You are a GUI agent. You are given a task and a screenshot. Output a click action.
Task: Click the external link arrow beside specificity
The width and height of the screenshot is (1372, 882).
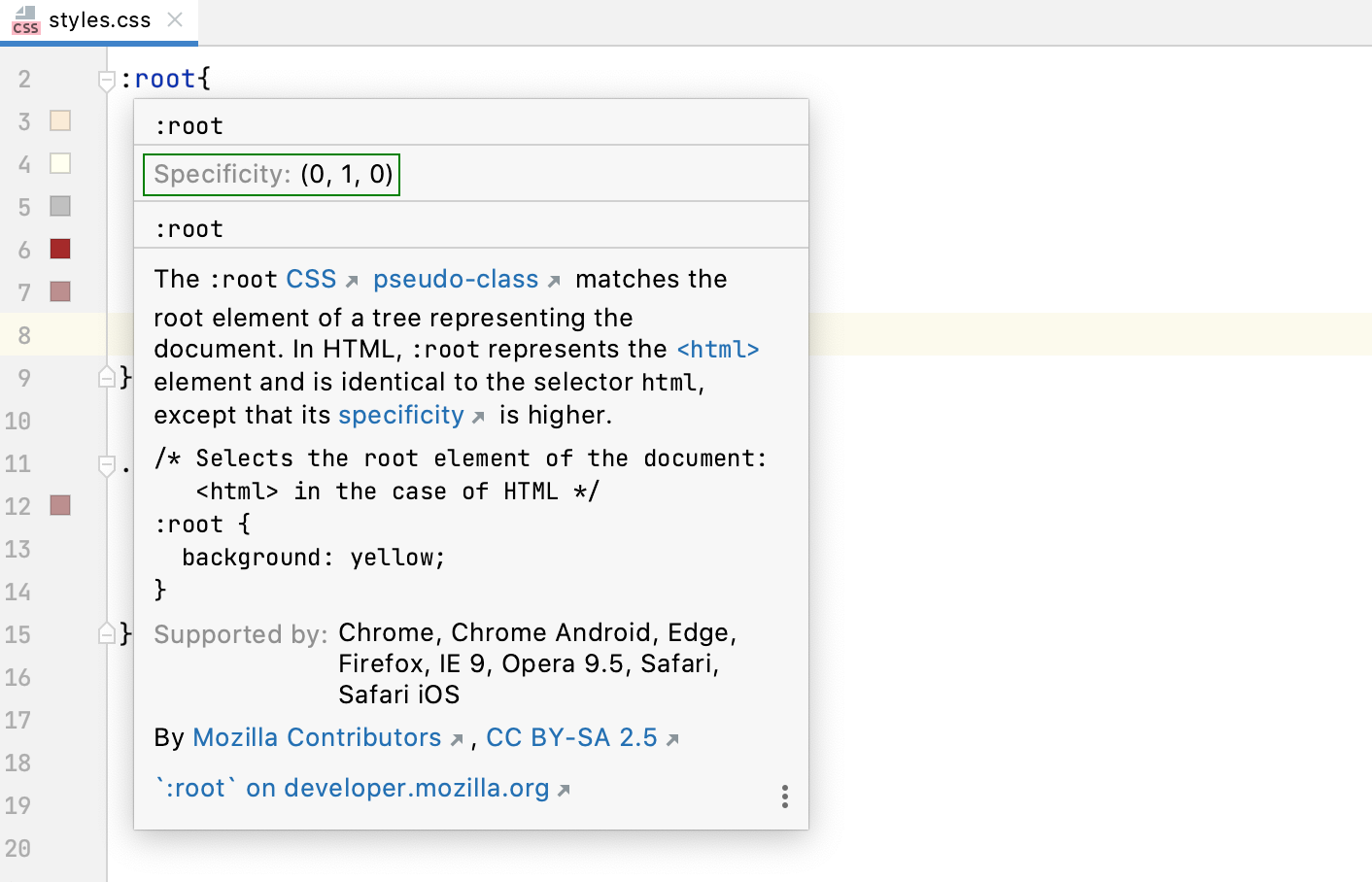click(477, 415)
